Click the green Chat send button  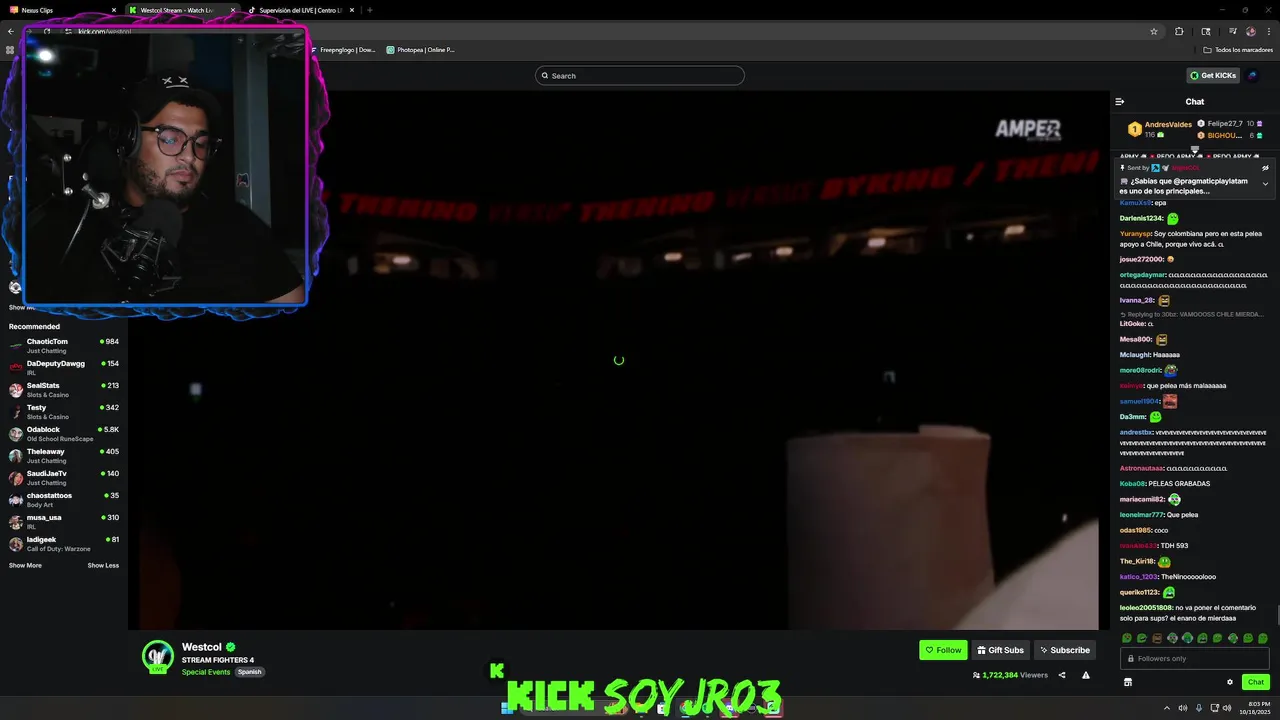1256,682
